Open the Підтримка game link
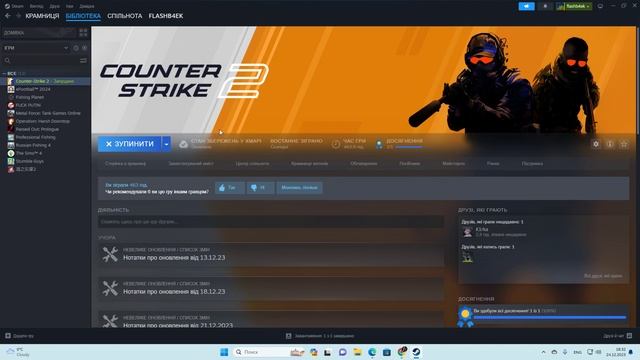The width and height of the screenshot is (640, 360). [x=532, y=164]
